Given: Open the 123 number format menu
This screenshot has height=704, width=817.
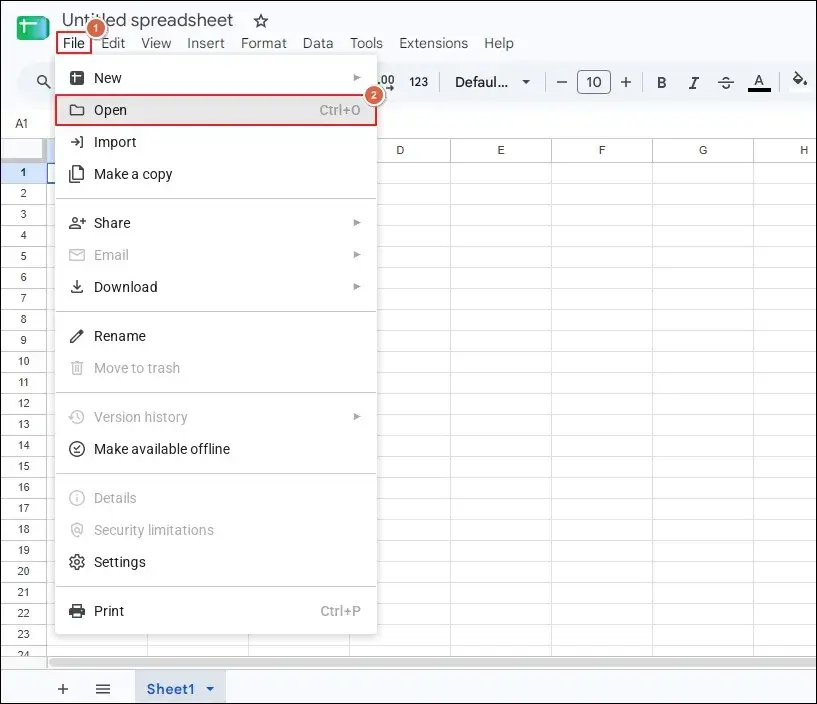Looking at the screenshot, I should [x=418, y=82].
